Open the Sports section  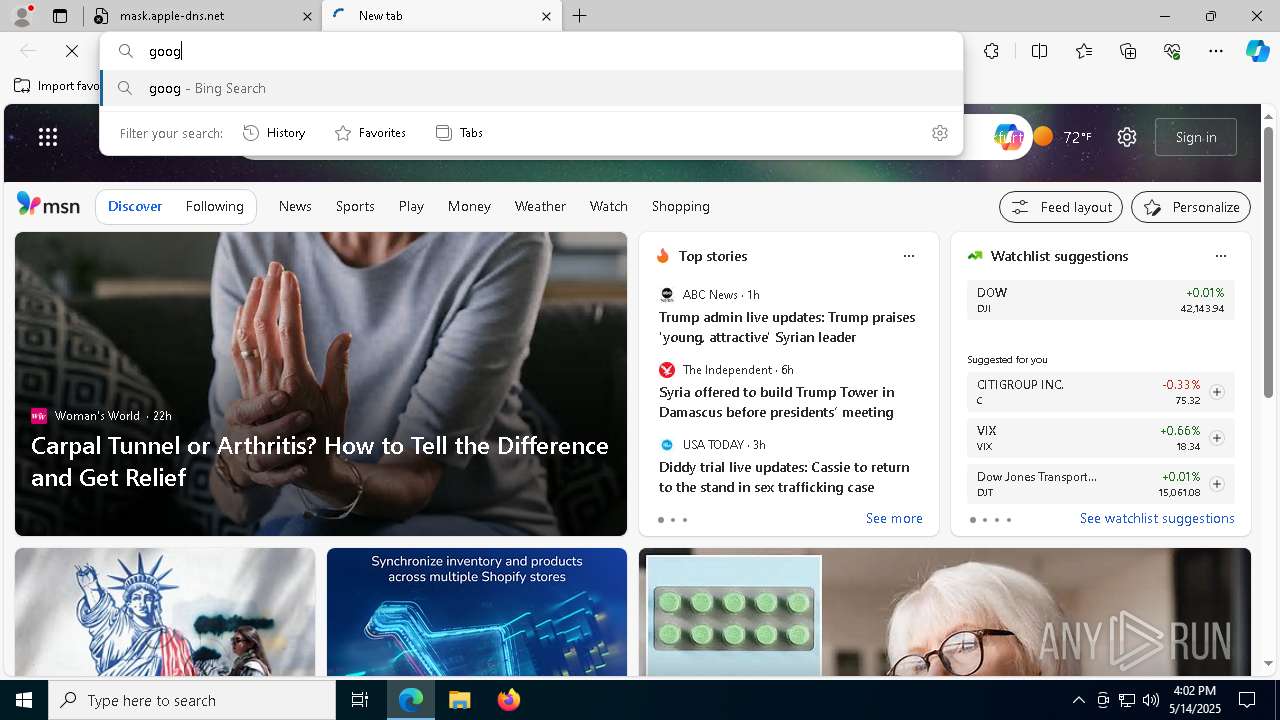[x=355, y=206]
